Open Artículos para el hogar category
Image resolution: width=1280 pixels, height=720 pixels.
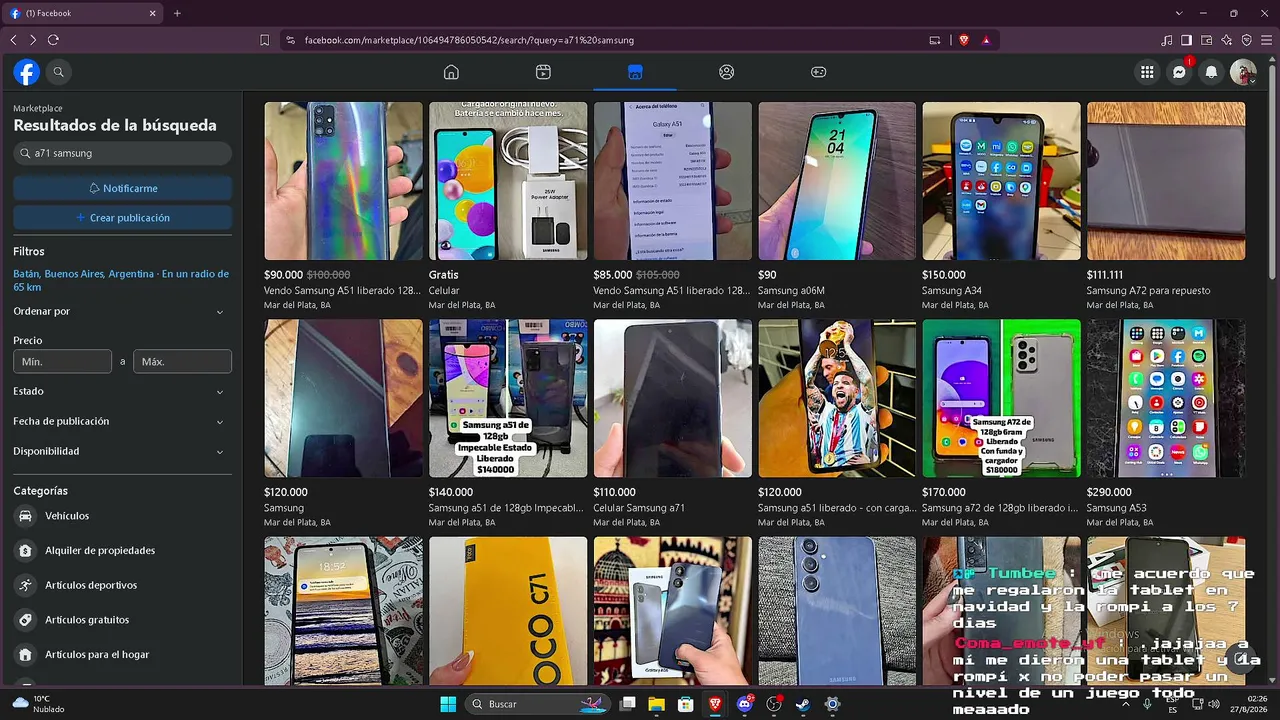coord(122,654)
